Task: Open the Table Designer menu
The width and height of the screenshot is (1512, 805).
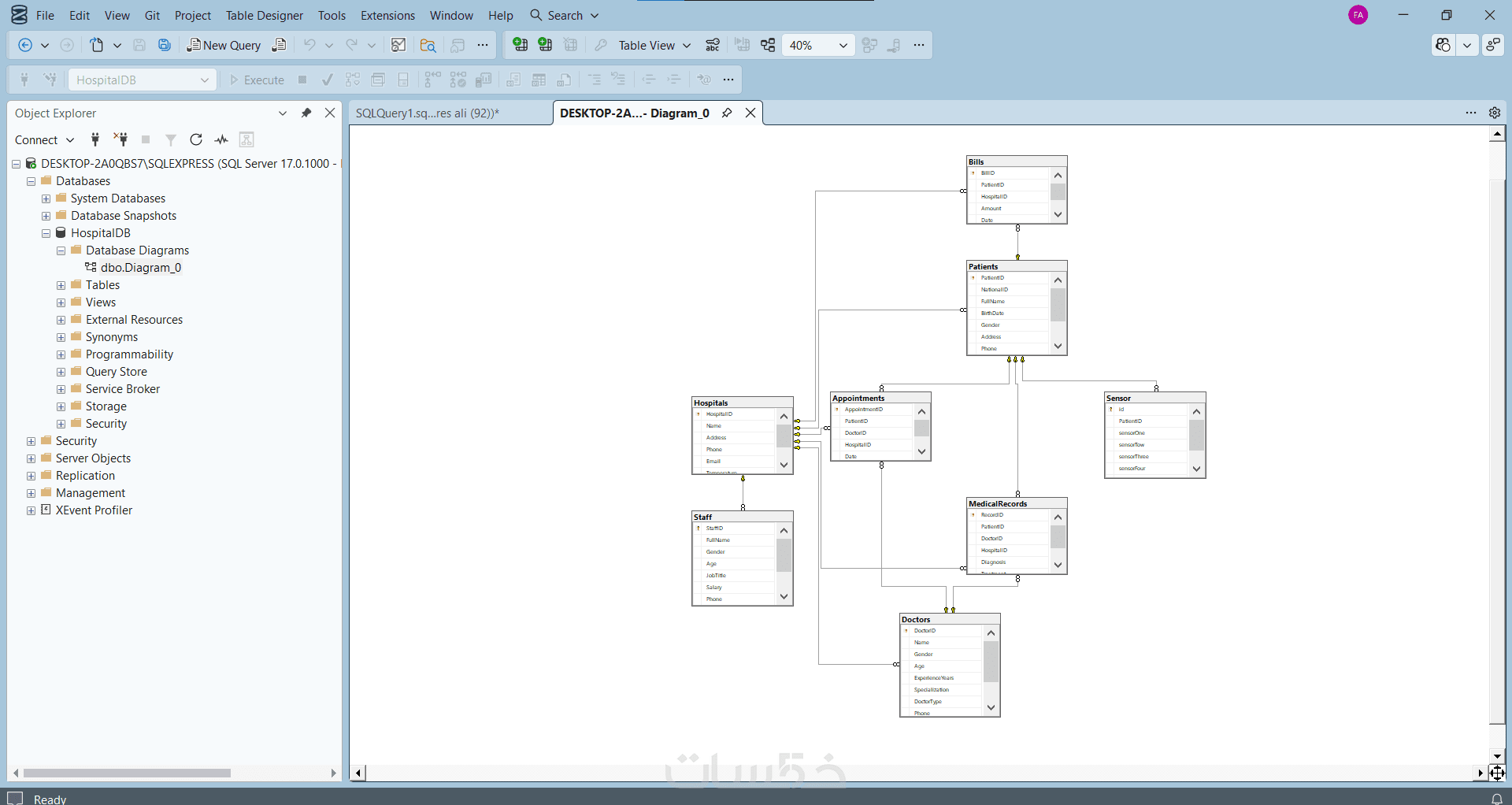Action: click(x=264, y=15)
